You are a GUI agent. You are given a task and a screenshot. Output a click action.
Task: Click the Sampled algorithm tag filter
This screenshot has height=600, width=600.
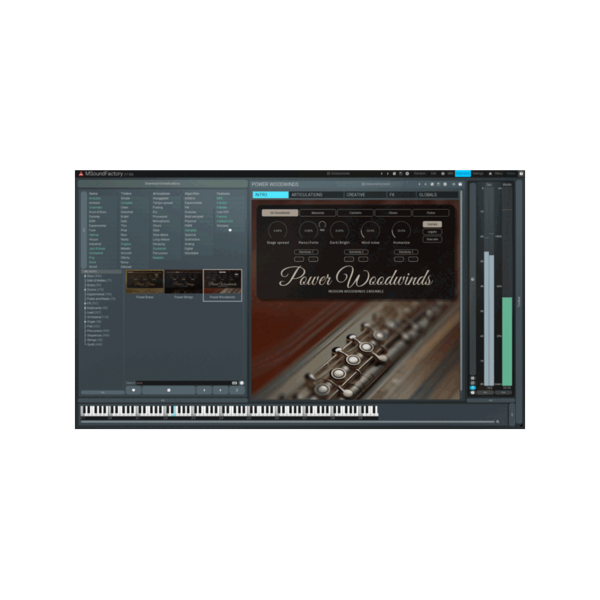[191, 230]
